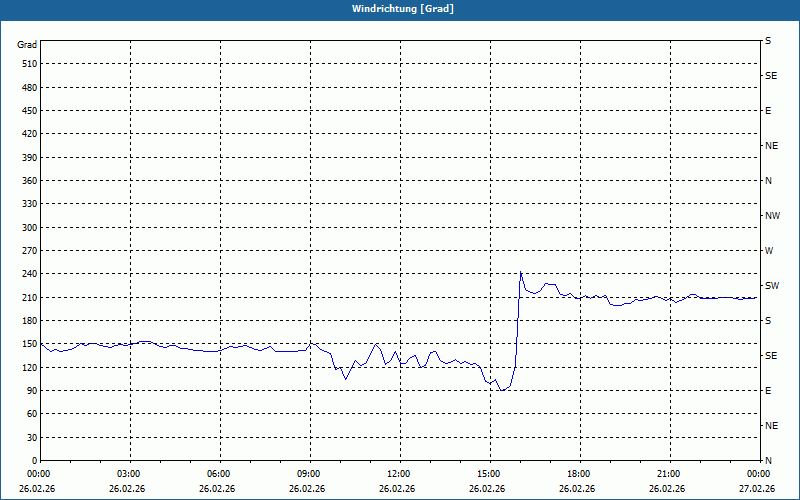Click the blue line's spike near 240 degrees

pos(520,272)
